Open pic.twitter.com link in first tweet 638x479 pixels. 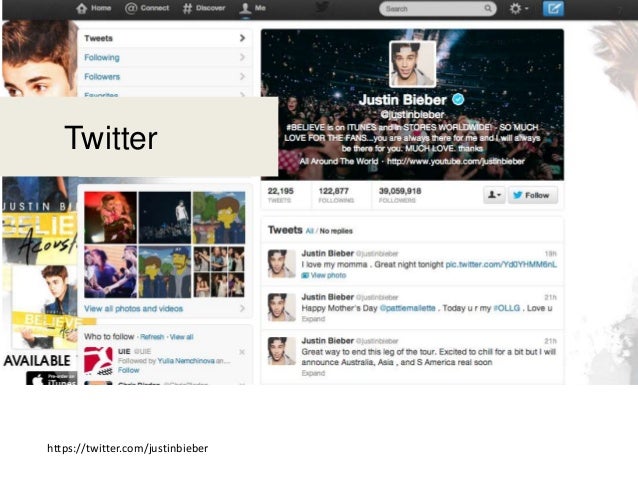[501, 264]
